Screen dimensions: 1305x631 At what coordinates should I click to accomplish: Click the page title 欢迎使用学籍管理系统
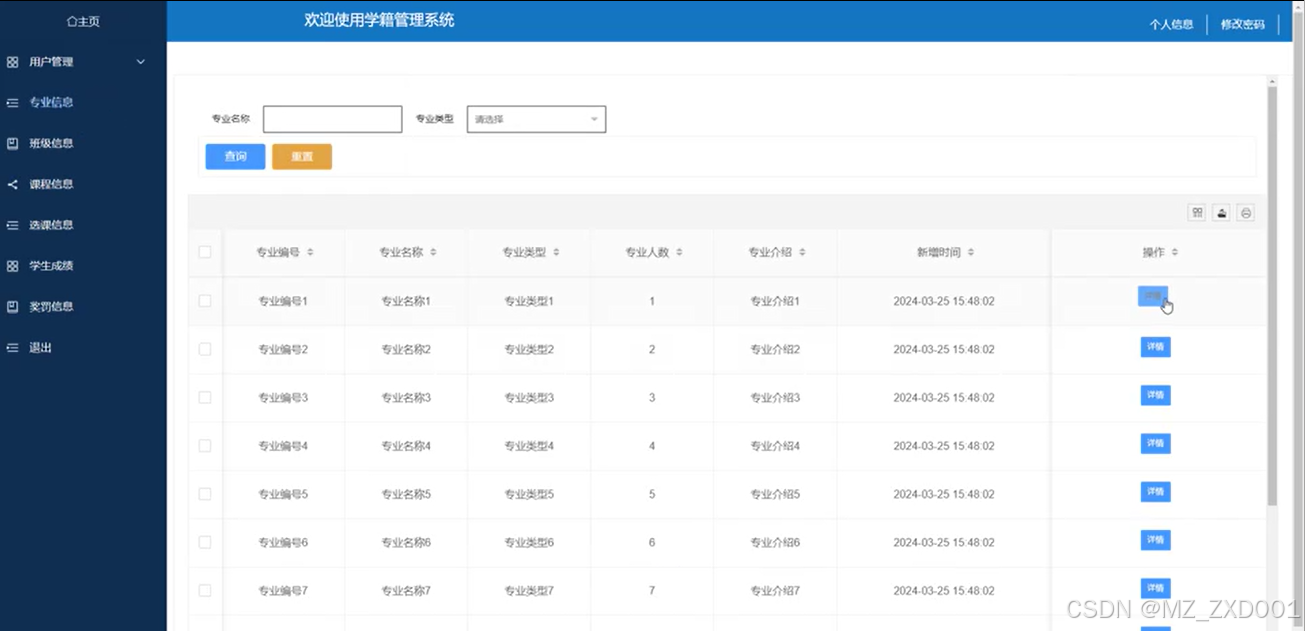379,19
